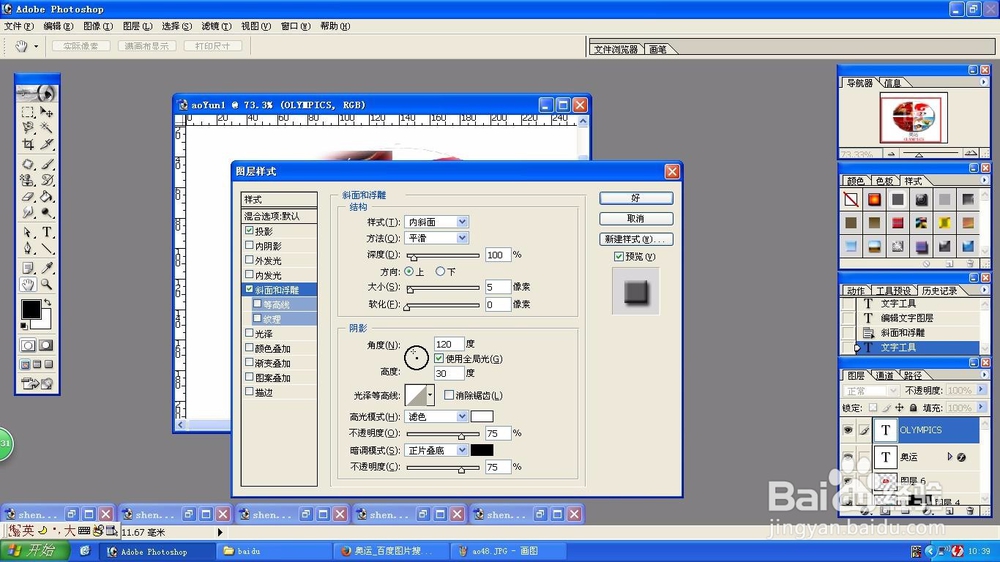1000x562 pixels.
Task: Open the 滤镜 (Filter) menu
Action: (x=216, y=26)
